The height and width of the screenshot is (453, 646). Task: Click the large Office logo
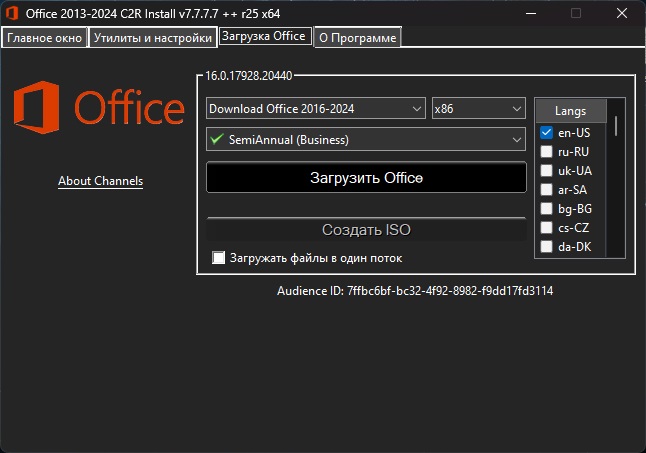point(99,107)
